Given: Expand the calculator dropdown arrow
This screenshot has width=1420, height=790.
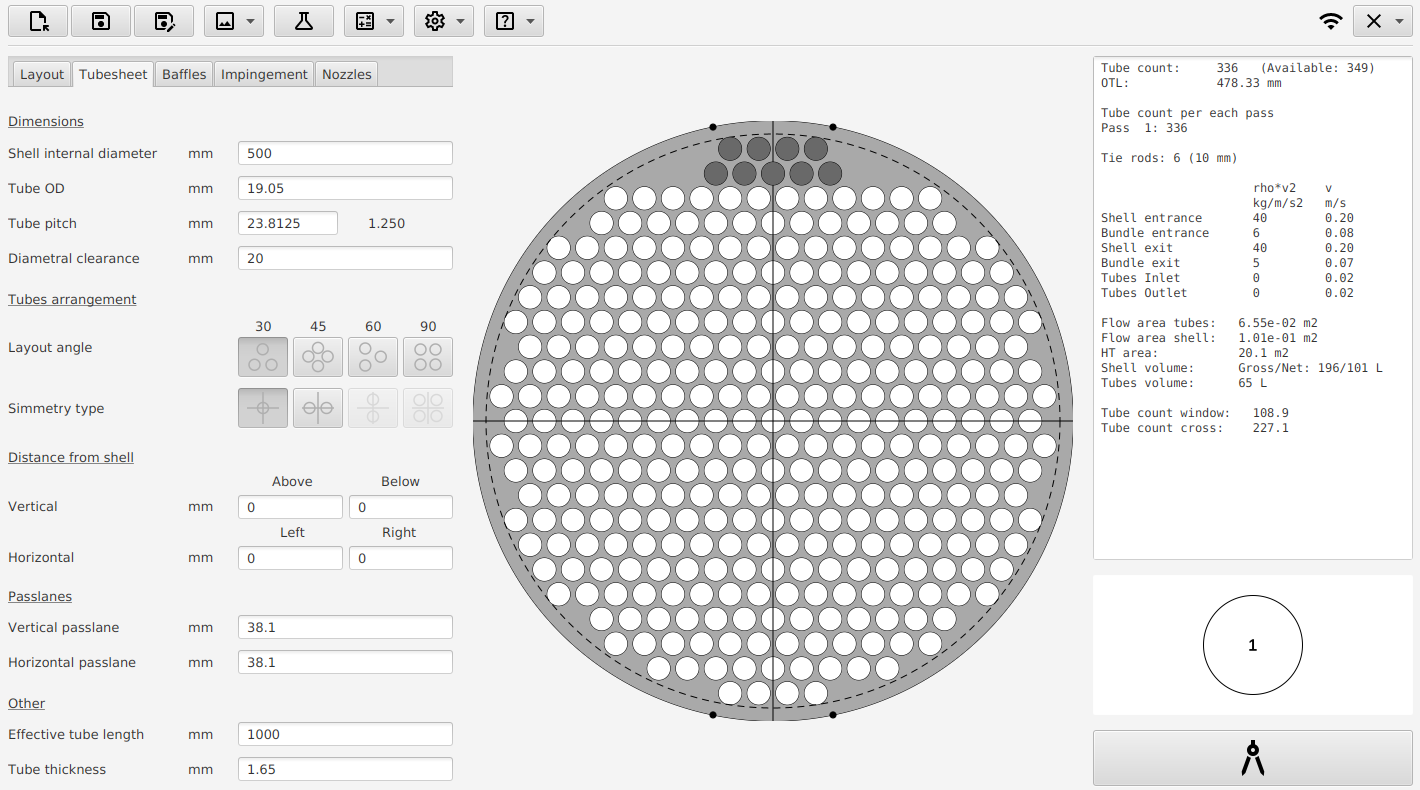Looking at the screenshot, I should pos(389,21).
